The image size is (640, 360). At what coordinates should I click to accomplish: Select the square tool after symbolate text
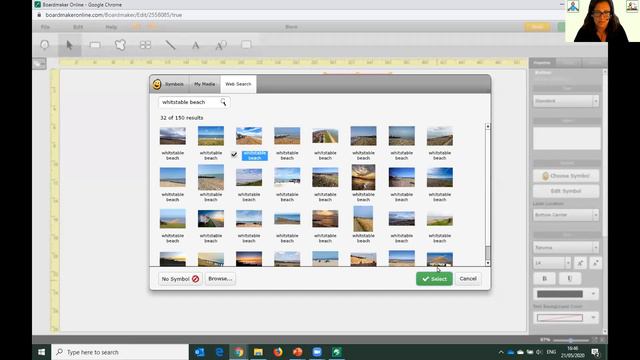246,44
